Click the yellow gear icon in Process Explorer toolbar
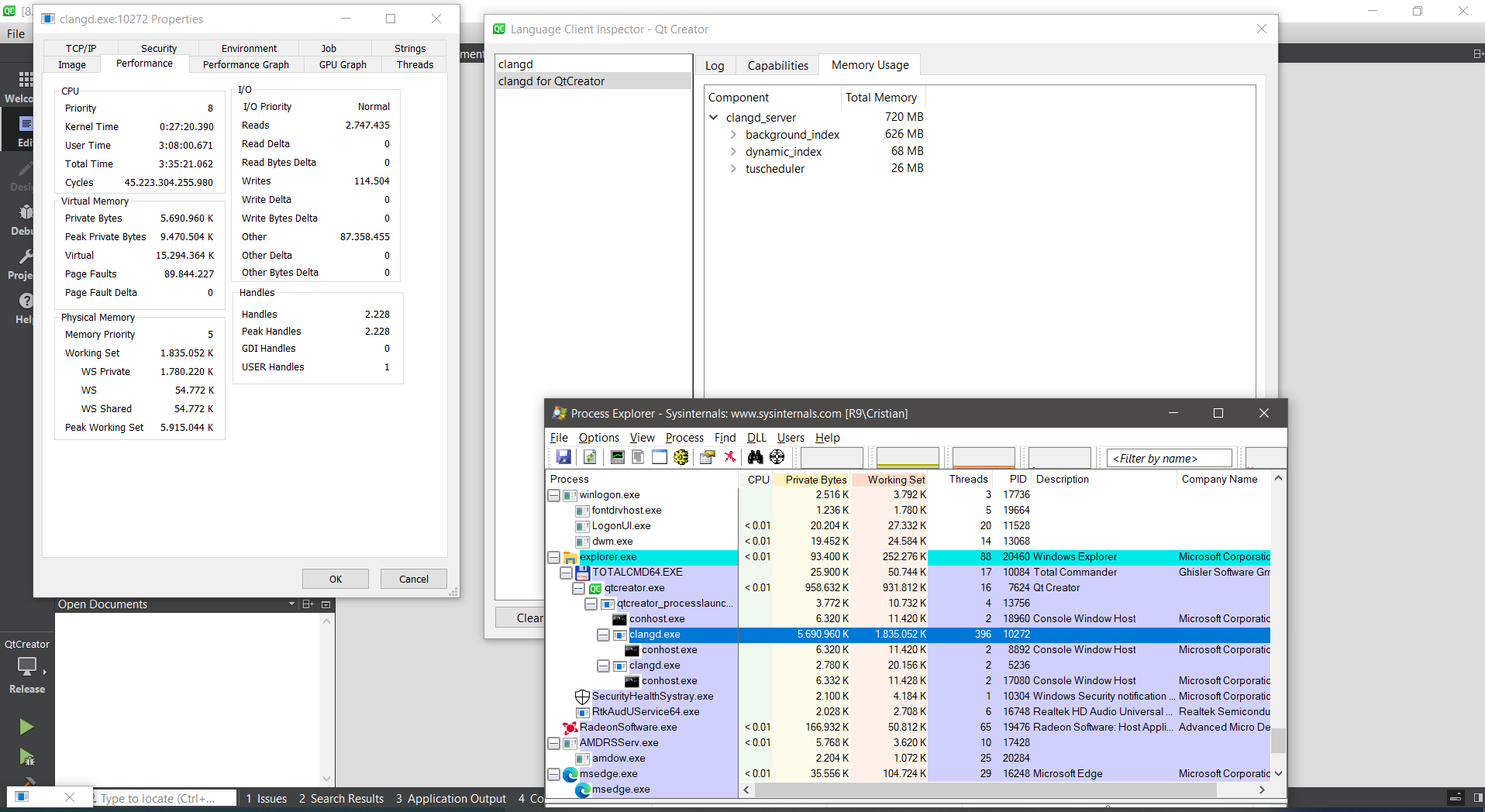1485x812 pixels. click(x=681, y=457)
